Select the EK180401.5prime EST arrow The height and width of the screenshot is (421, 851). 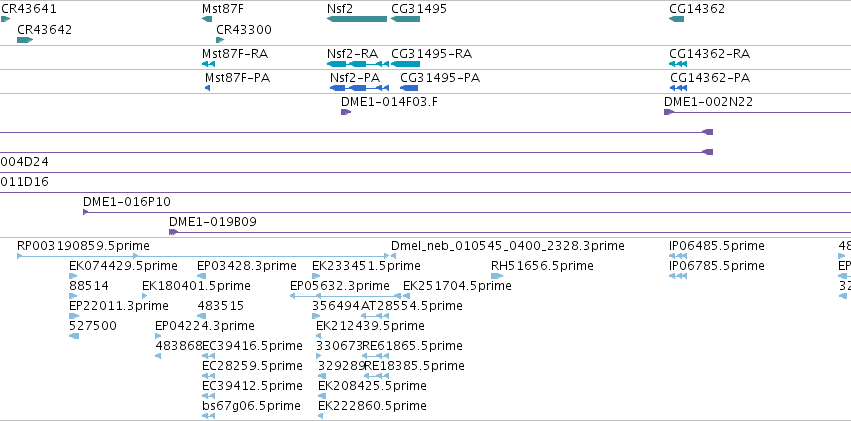pyautogui.click(x=144, y=296)
